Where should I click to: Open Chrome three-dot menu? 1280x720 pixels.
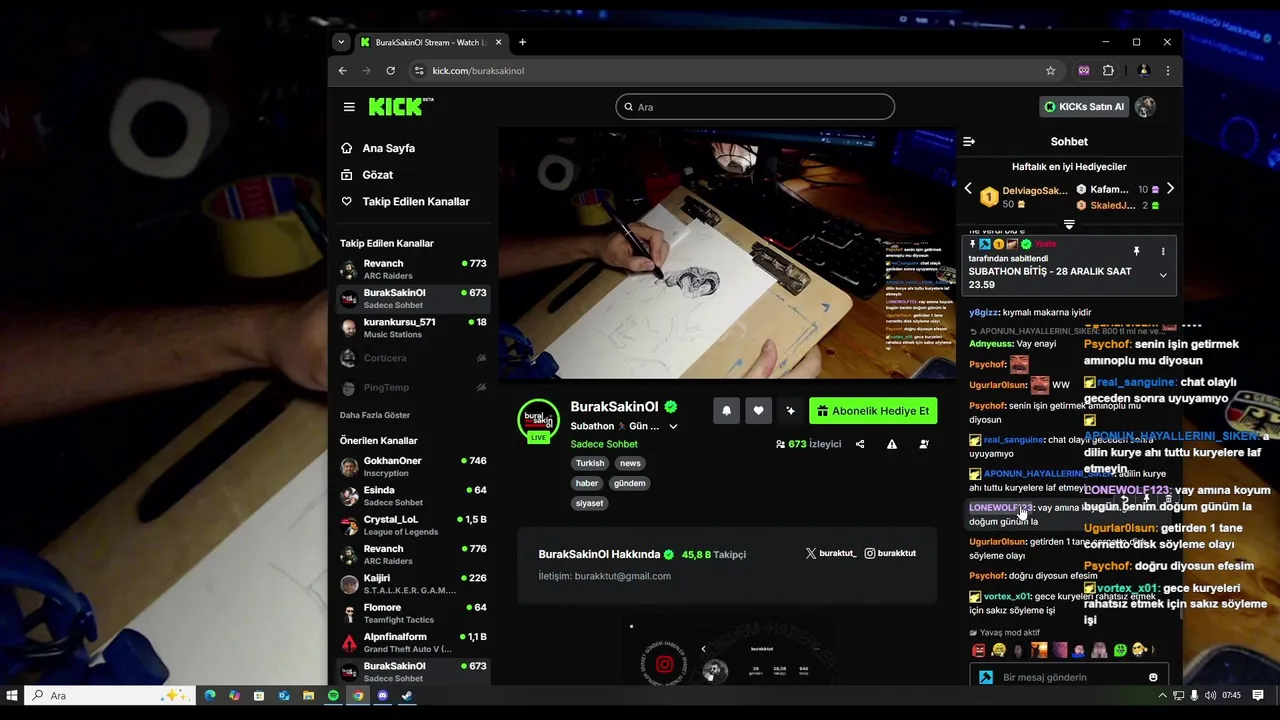click(x=1167, y=71)
